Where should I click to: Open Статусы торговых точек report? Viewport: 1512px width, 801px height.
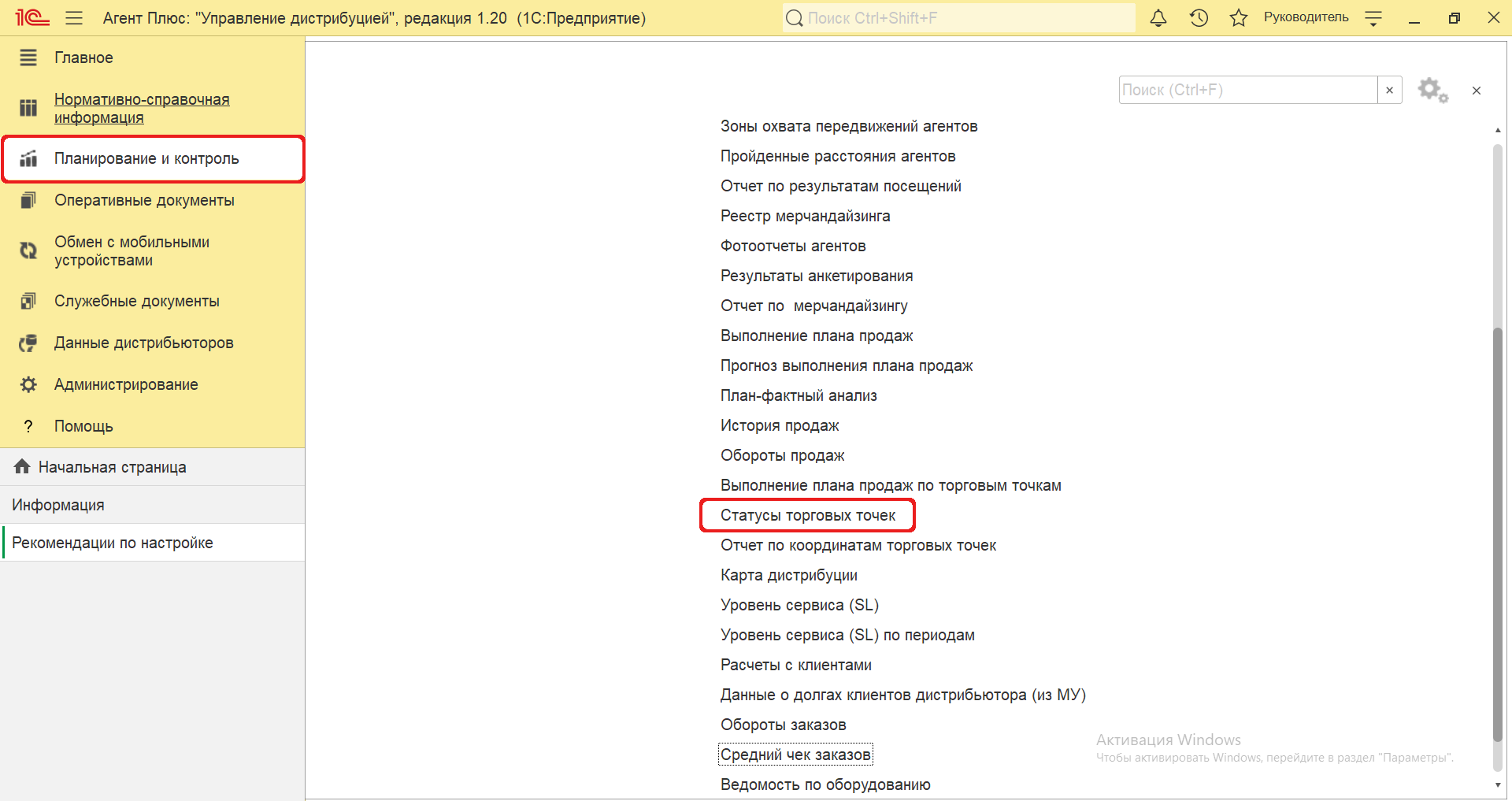[x=808, y=515]
